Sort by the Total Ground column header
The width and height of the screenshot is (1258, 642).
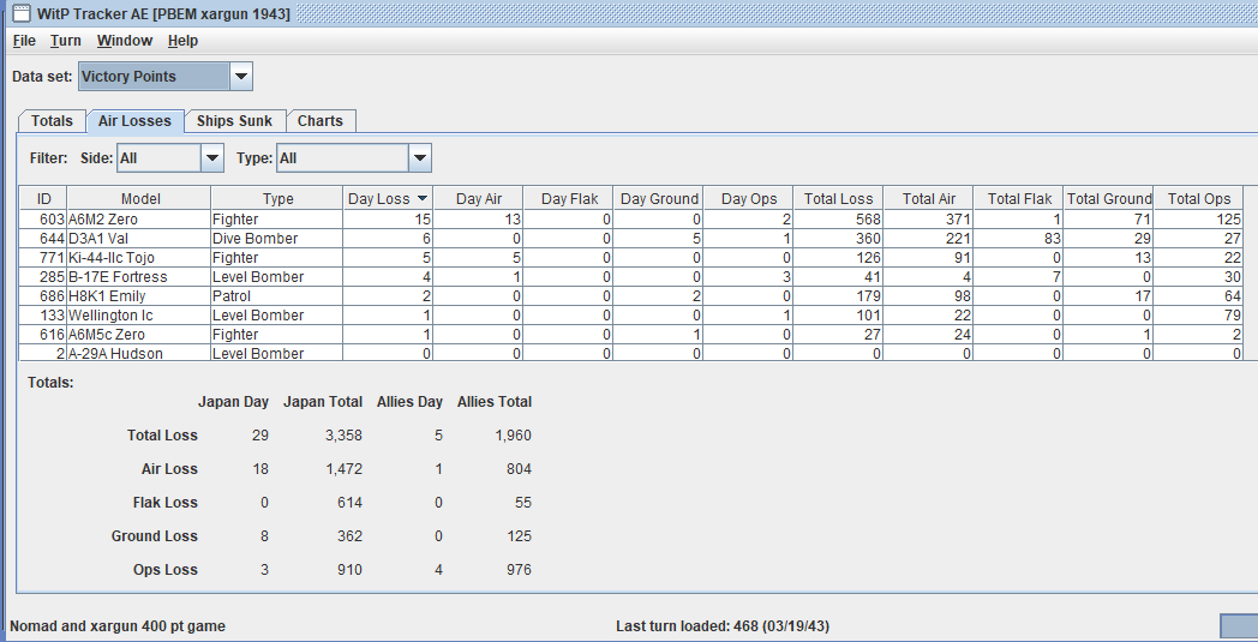point(1108,198)
